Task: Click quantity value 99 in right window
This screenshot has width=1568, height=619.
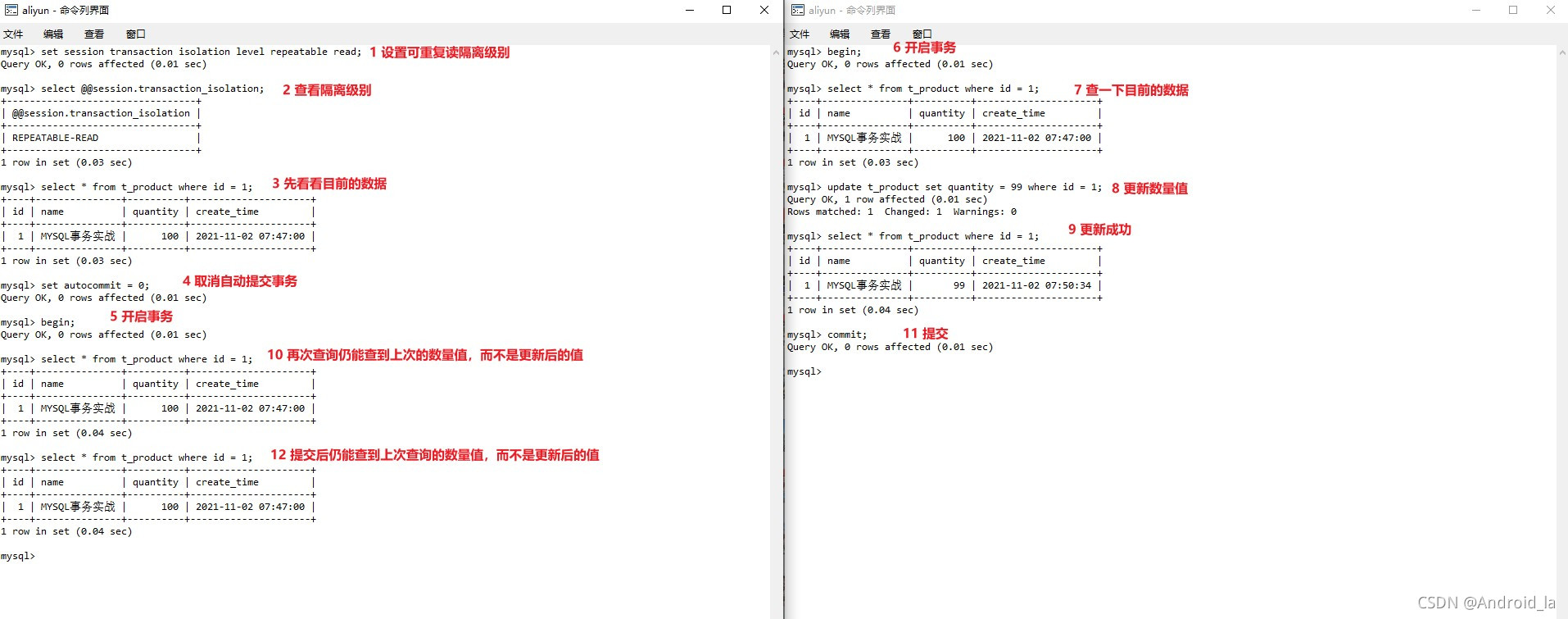Action: point(959,285)
